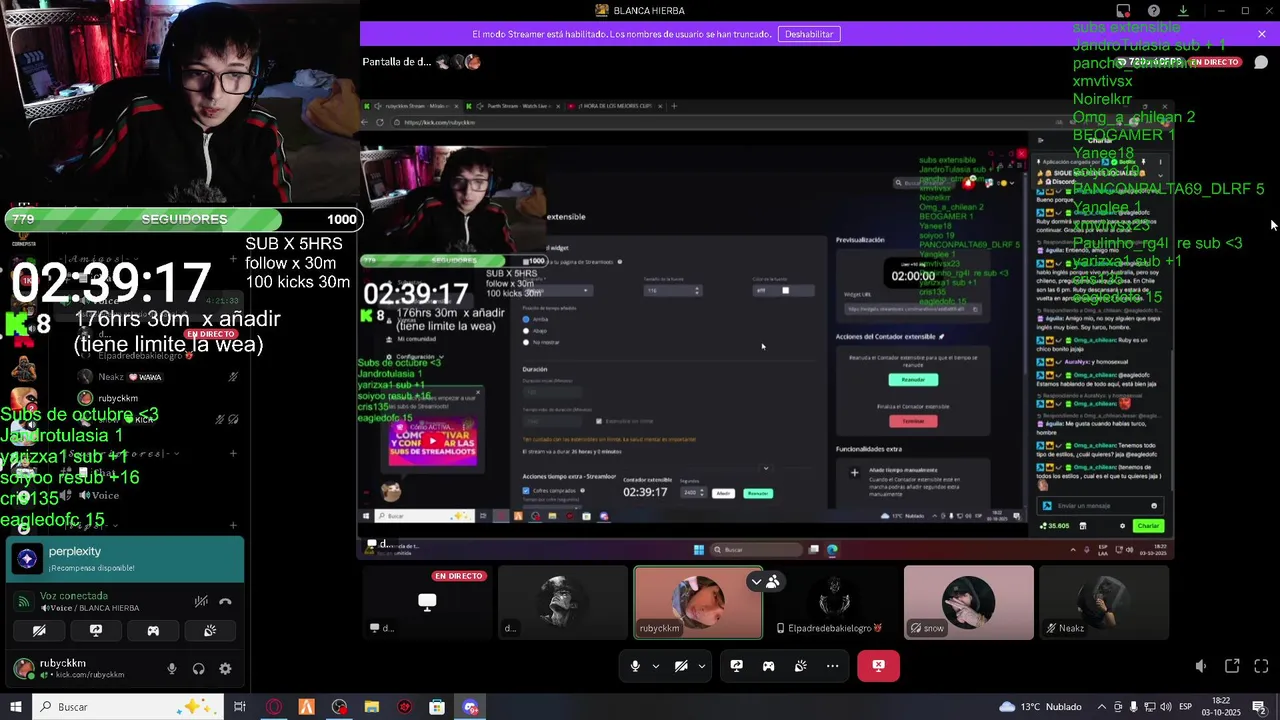Click rubyckkm in voice channel members

pyautogui.click(x=118, y=398)
